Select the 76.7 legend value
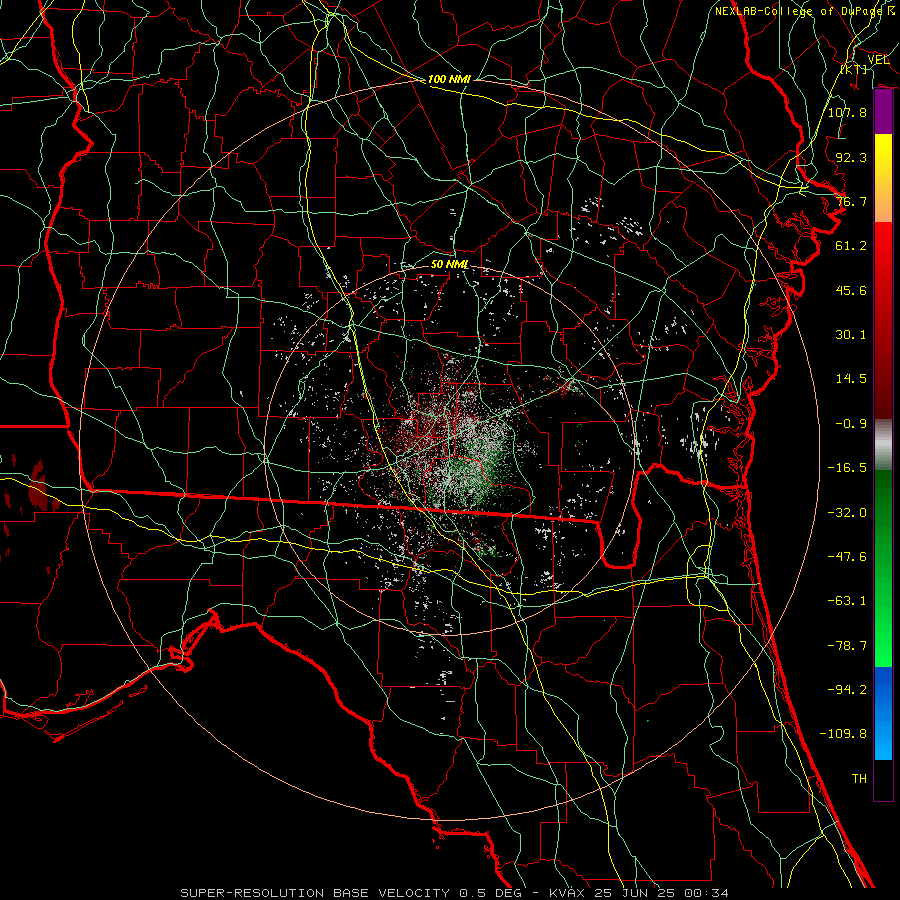 [851, 201]
